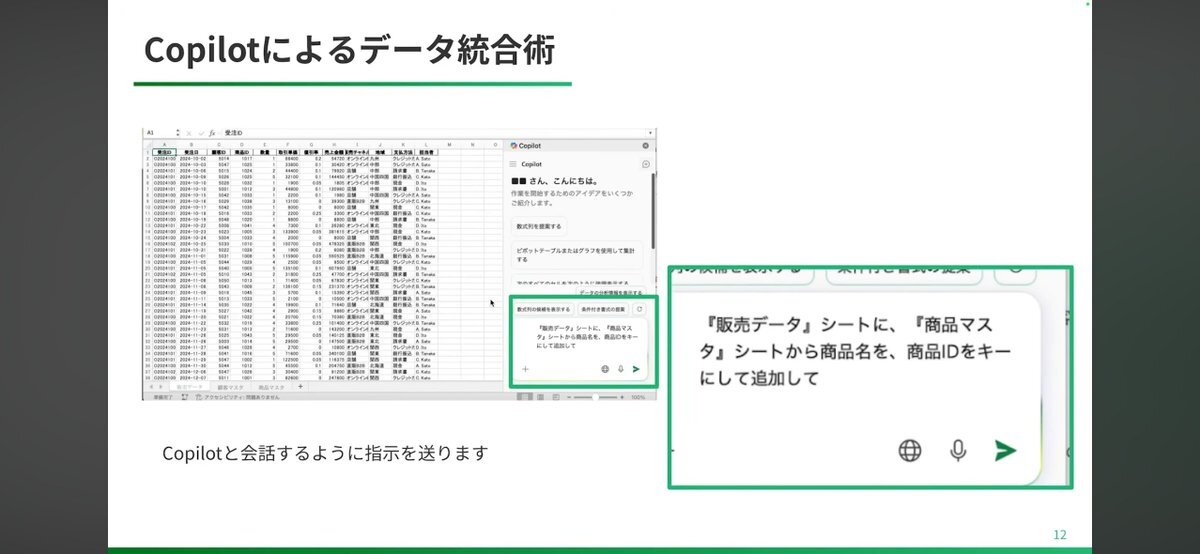Viewport: 1200px width, 554px height.
Task: Open Insert Function with the fx icon
Action: click(x=212, y=133)
